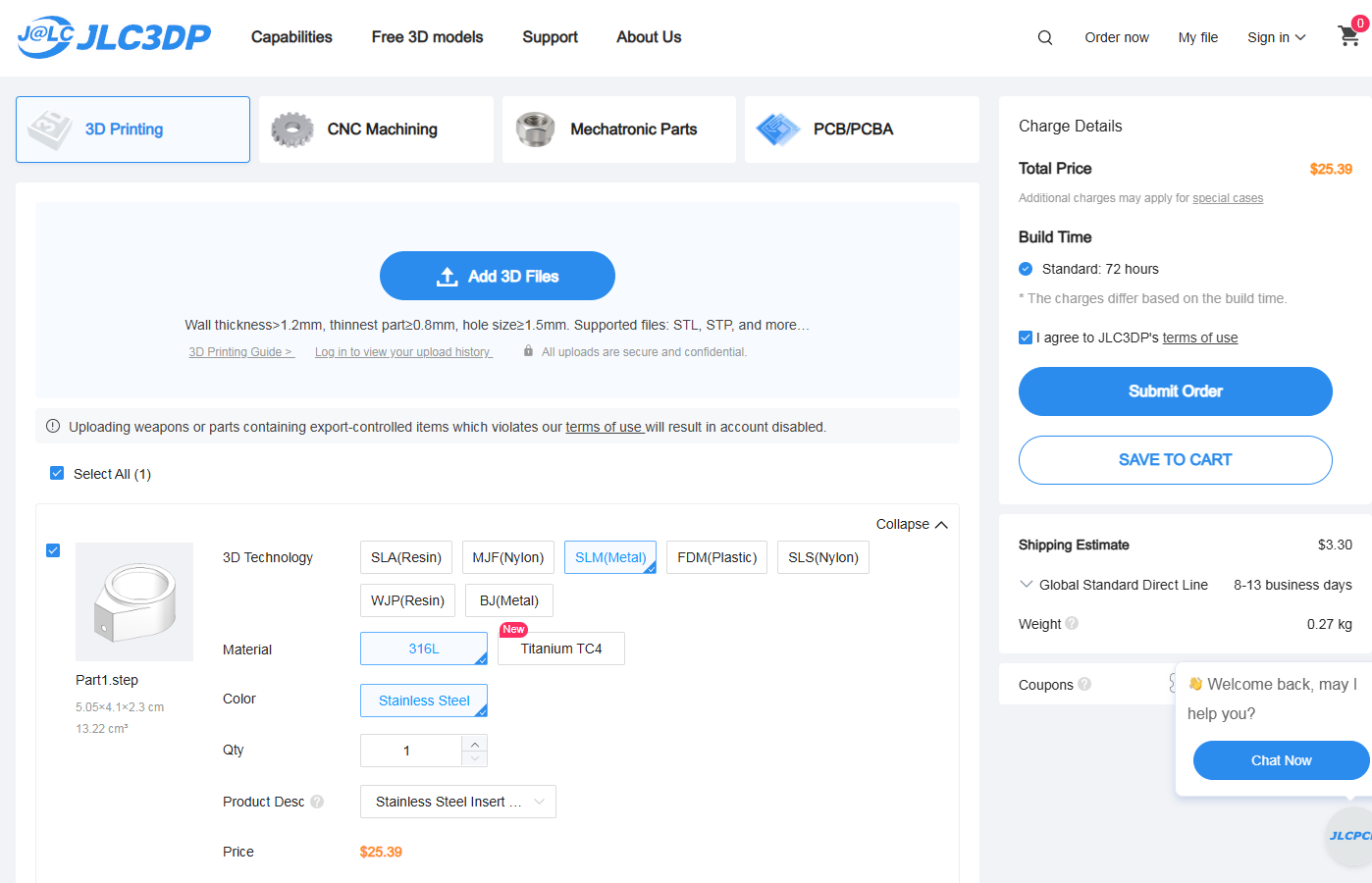
Task: Click the Part1.step file name
Action: tap(107, 680)
